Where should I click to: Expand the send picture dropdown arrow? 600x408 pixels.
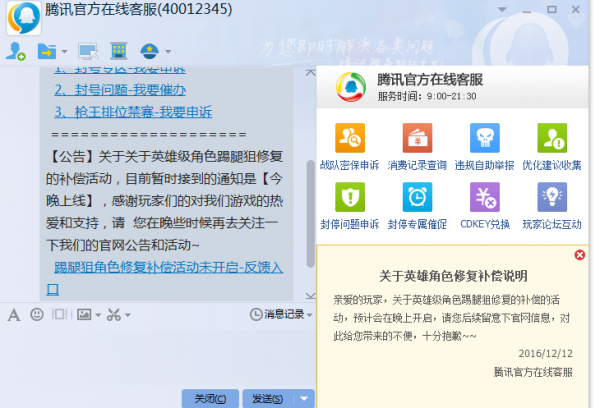pos(98,315)
